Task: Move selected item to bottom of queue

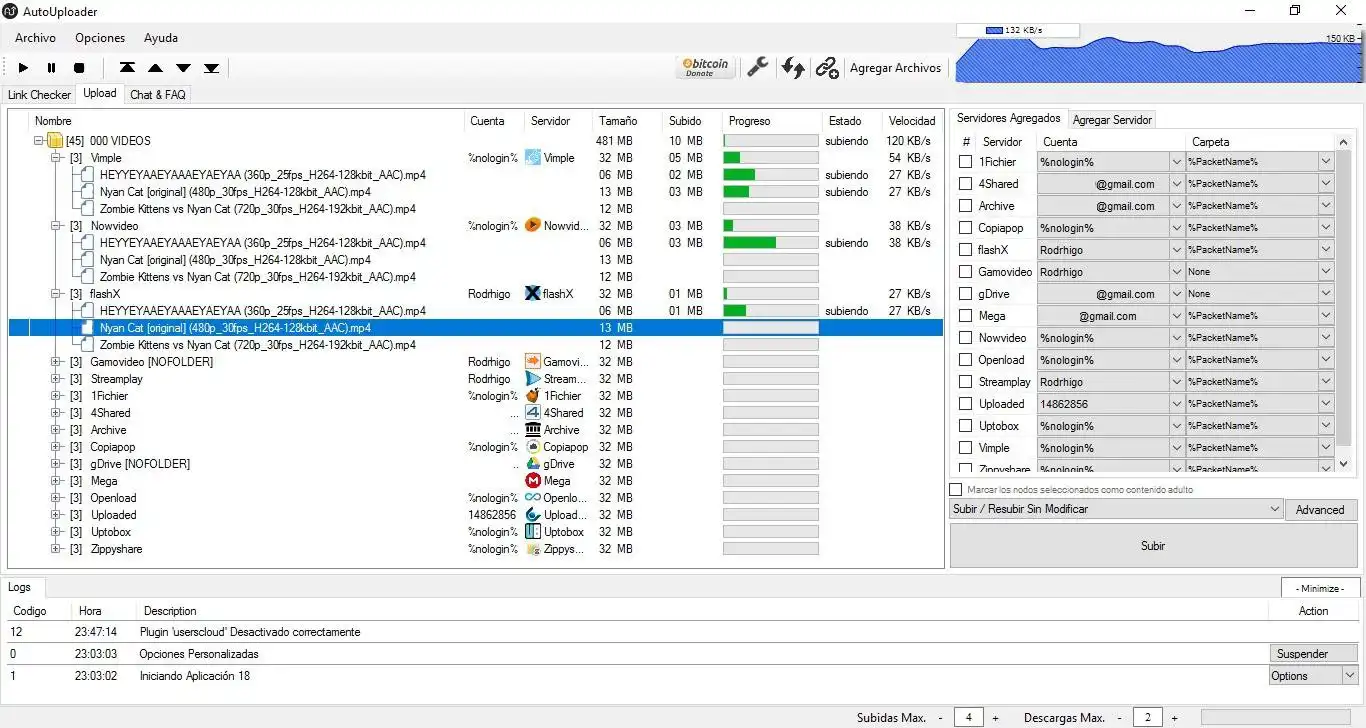Action: (x=211, y=68)
